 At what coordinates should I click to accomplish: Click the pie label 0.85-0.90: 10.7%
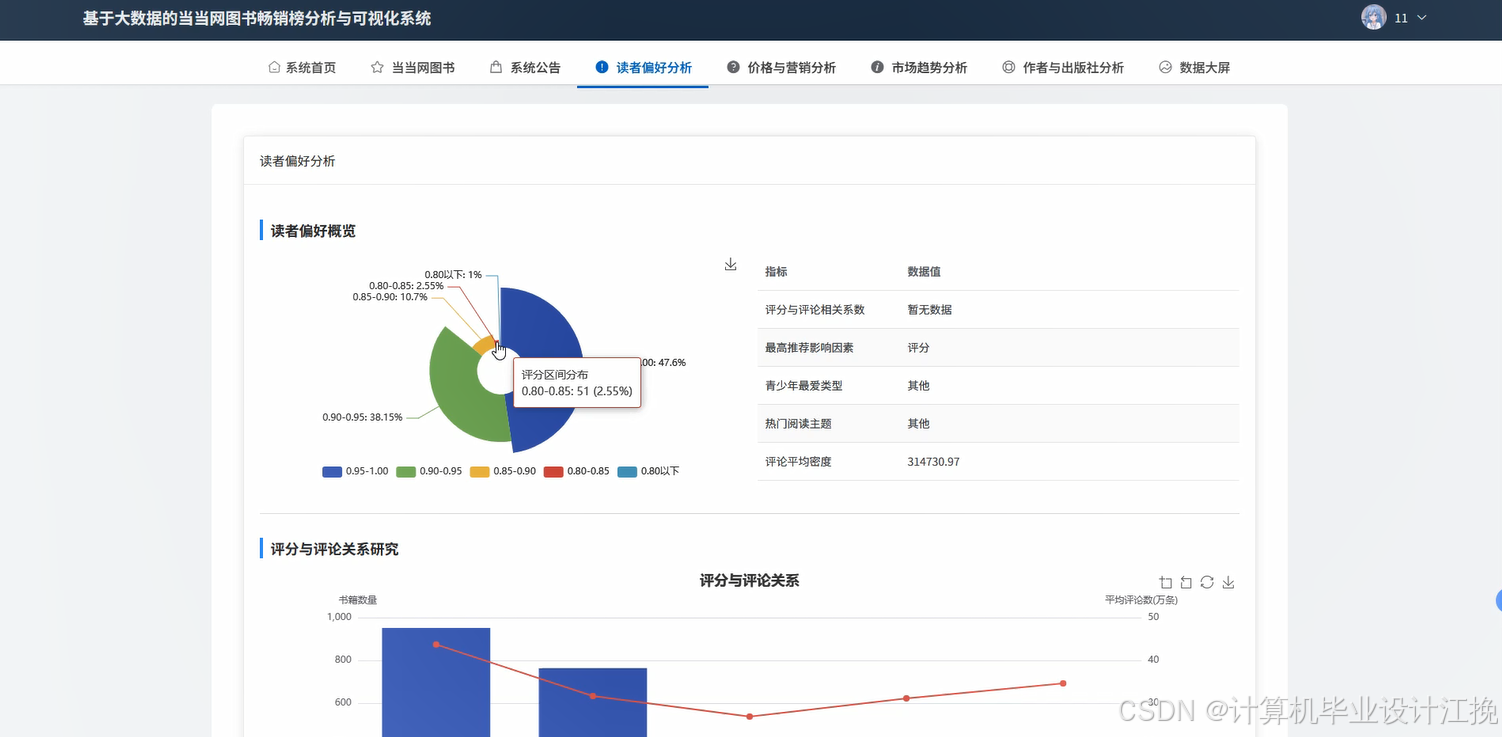pyautogui.click(x=390, y=296)
